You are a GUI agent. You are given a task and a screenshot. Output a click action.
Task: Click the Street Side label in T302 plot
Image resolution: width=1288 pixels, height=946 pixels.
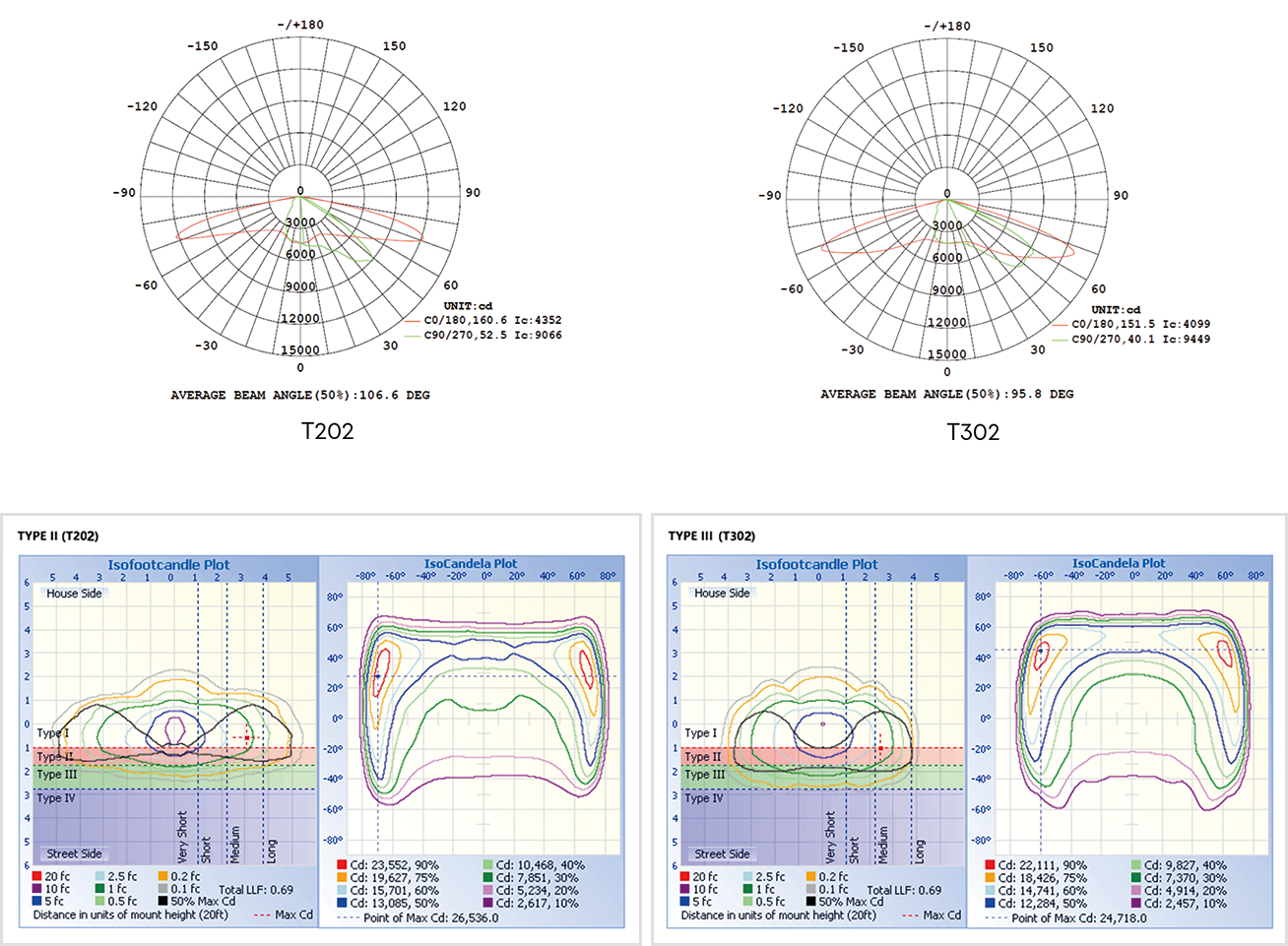tap(722, 854)
